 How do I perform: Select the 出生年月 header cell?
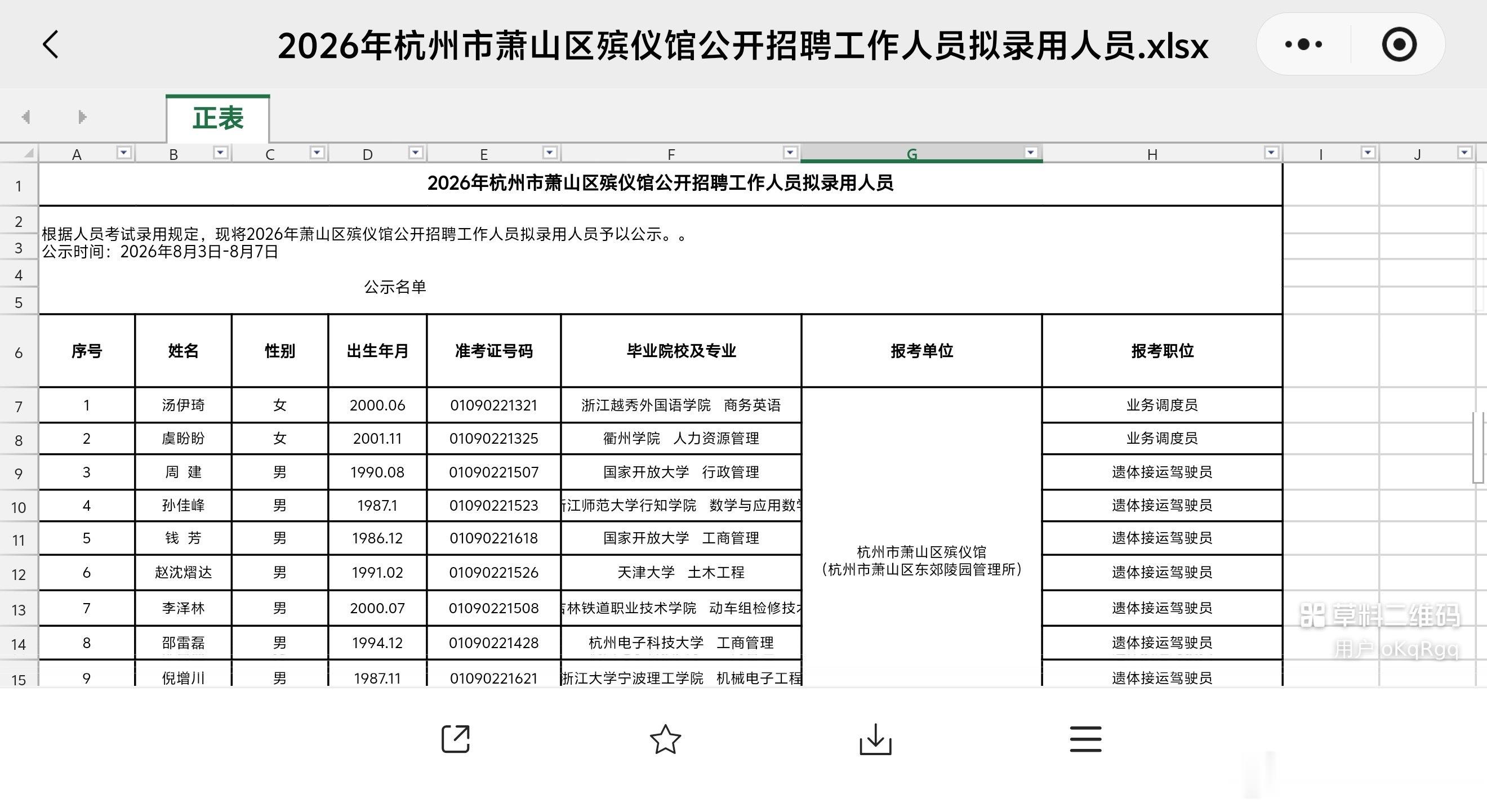pos(377,351)
